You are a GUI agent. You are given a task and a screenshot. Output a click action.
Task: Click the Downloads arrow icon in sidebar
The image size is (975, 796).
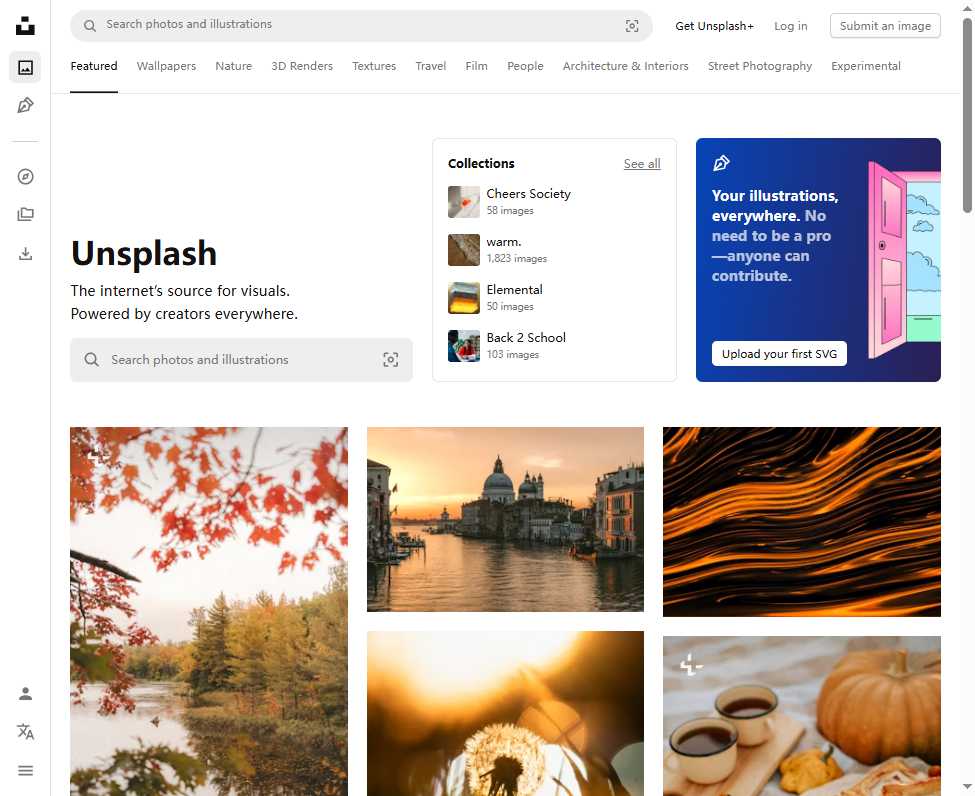(25, 253)
